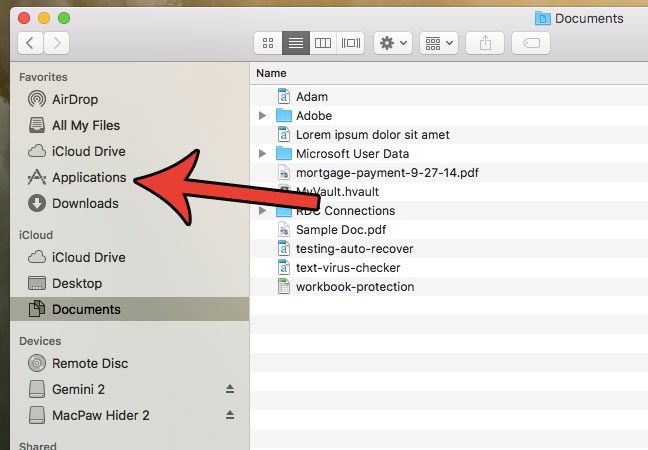Select the mortgage-payment-9-27-14.pdf file

click(387, 173)
